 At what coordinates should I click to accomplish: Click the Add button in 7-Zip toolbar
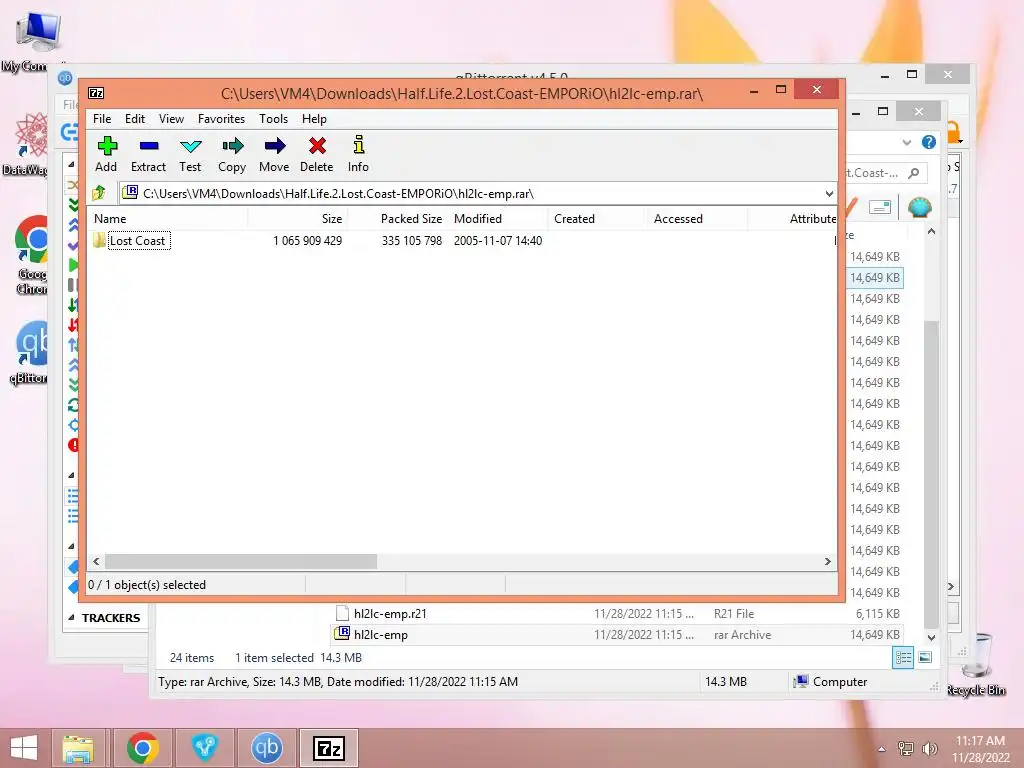(x=106, y=154)
